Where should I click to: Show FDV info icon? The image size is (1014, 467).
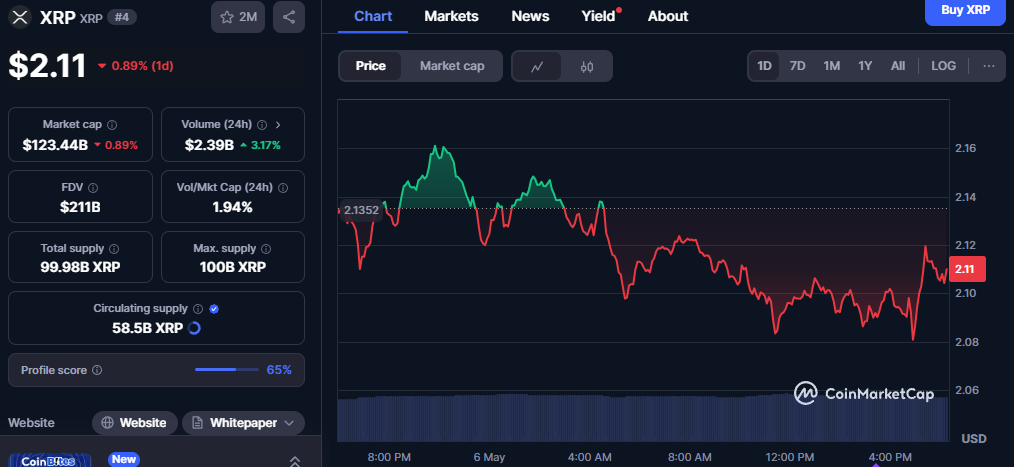(x=92, y=188)
